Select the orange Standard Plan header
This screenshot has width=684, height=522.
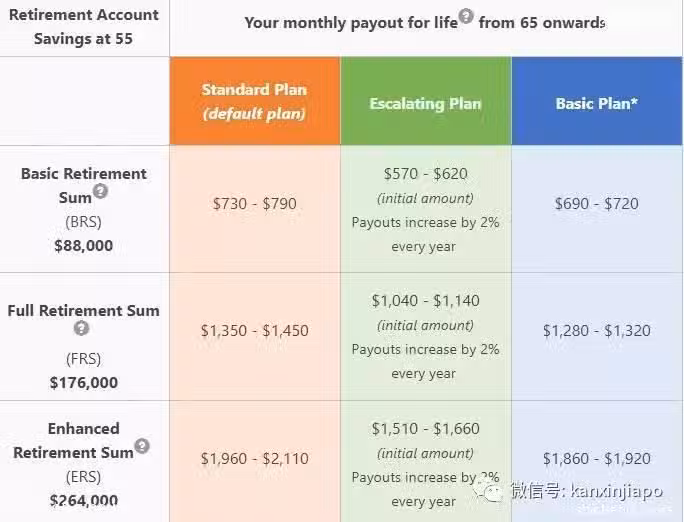click(x=255, y=101)
